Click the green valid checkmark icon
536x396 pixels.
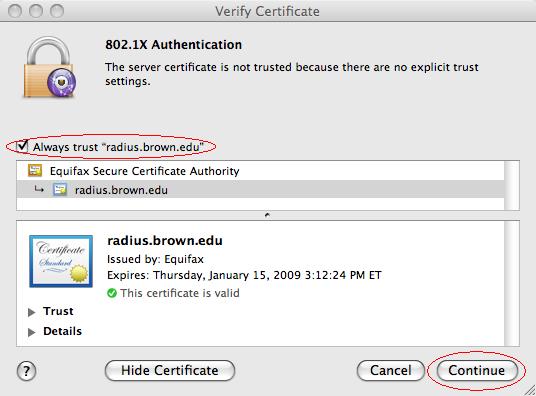pyautogui.click(x=112, y=293)
